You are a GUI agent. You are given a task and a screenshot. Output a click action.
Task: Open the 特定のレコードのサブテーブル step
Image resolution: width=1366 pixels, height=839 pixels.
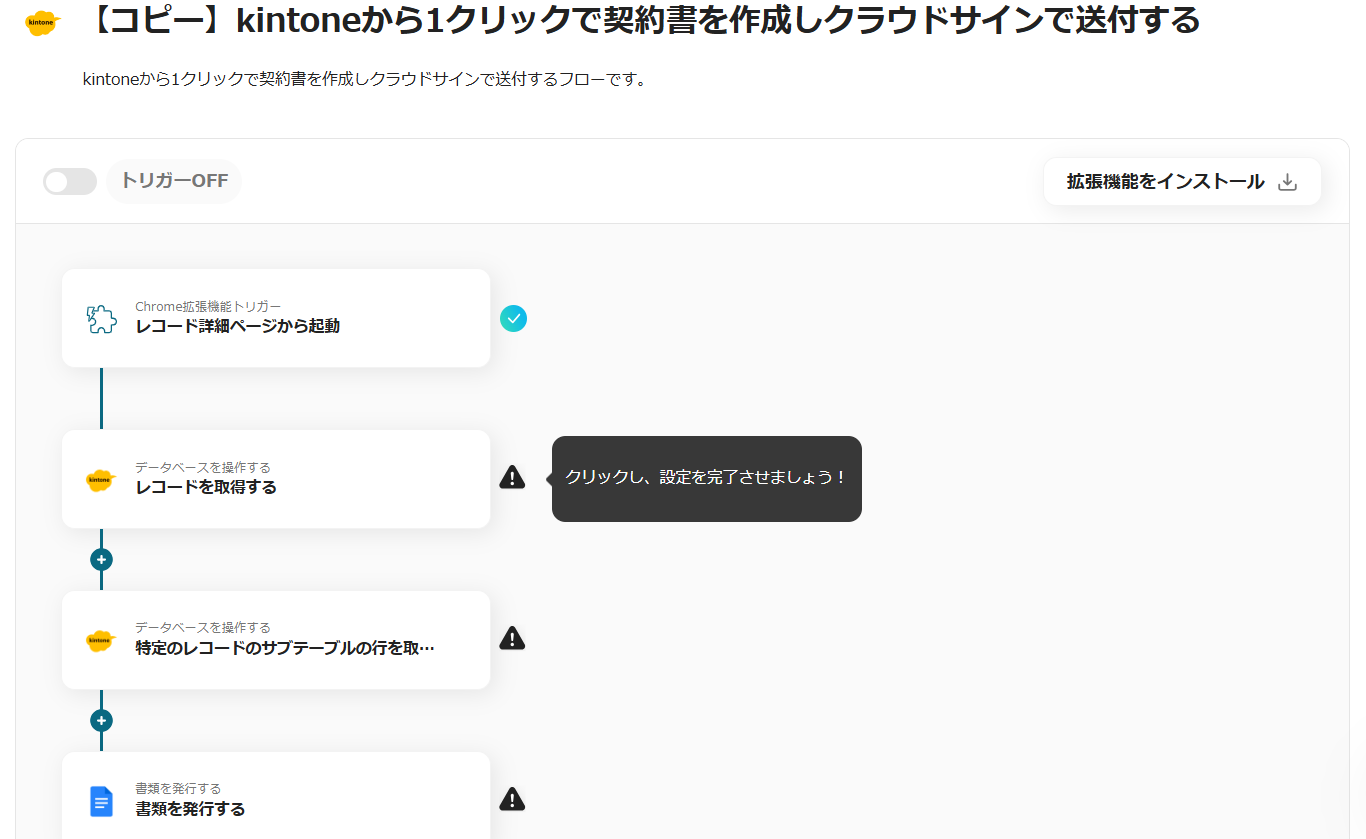(276, 640)
